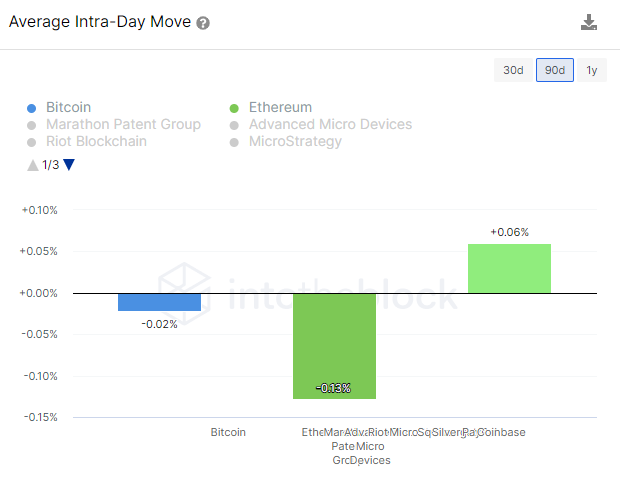The height and width of the screenshot is (491, 620).
Task: Go to next legend page arrow
Action: click(68, 164)
